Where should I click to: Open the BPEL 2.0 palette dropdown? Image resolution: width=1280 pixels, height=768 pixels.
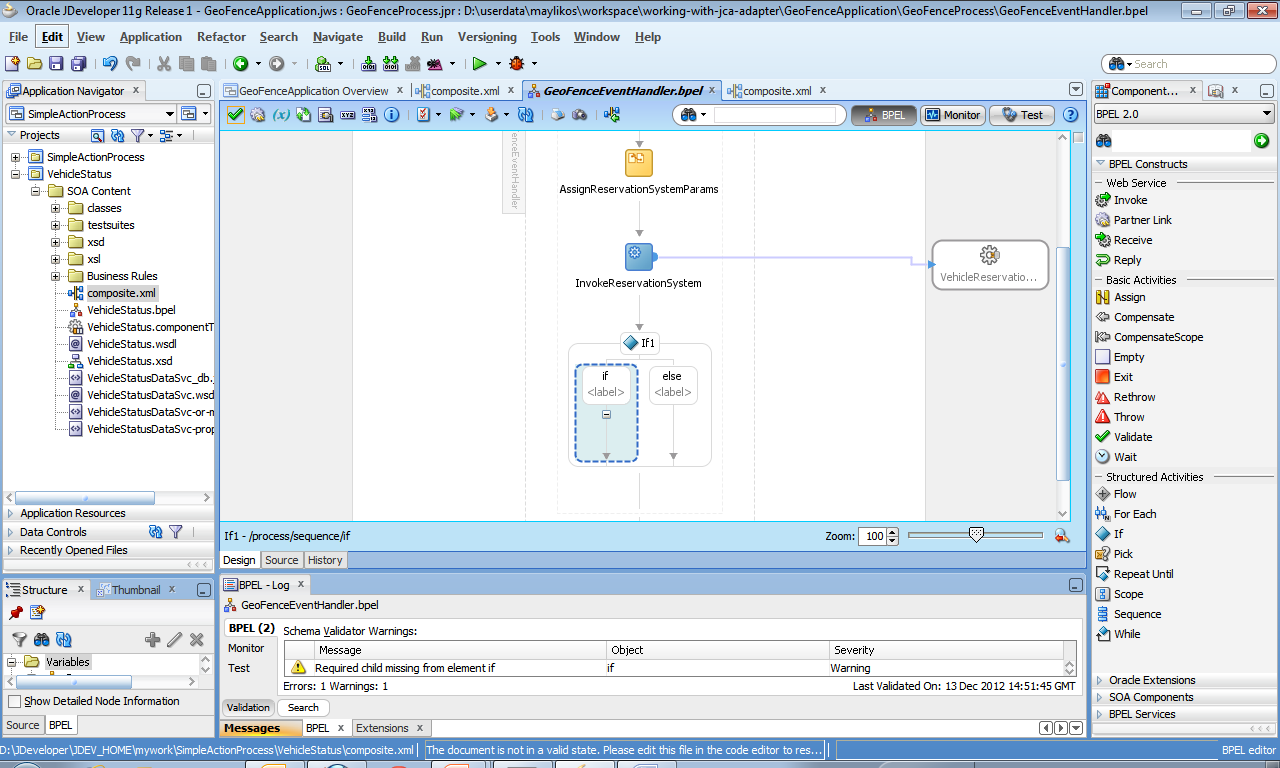pos(1184,114)
